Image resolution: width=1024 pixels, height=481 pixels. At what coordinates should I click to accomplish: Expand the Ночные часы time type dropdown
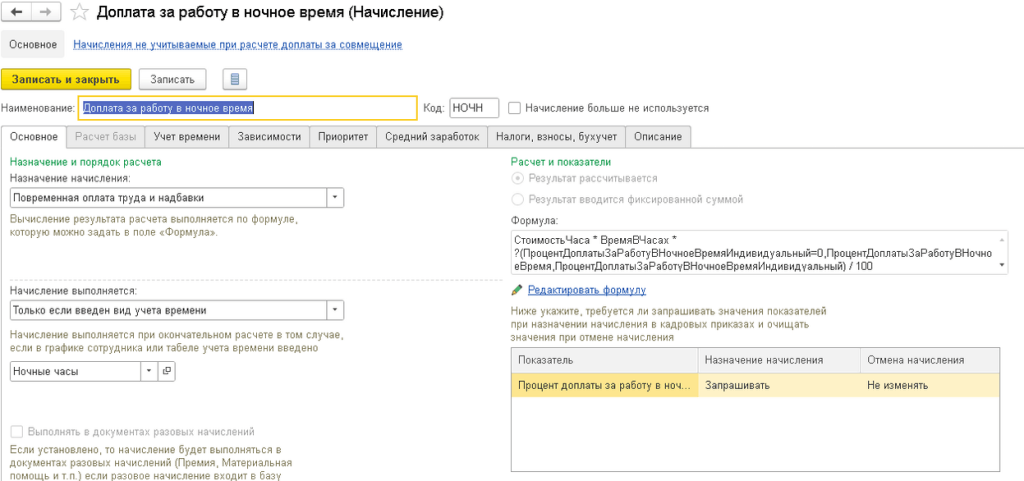coord(150,371)
